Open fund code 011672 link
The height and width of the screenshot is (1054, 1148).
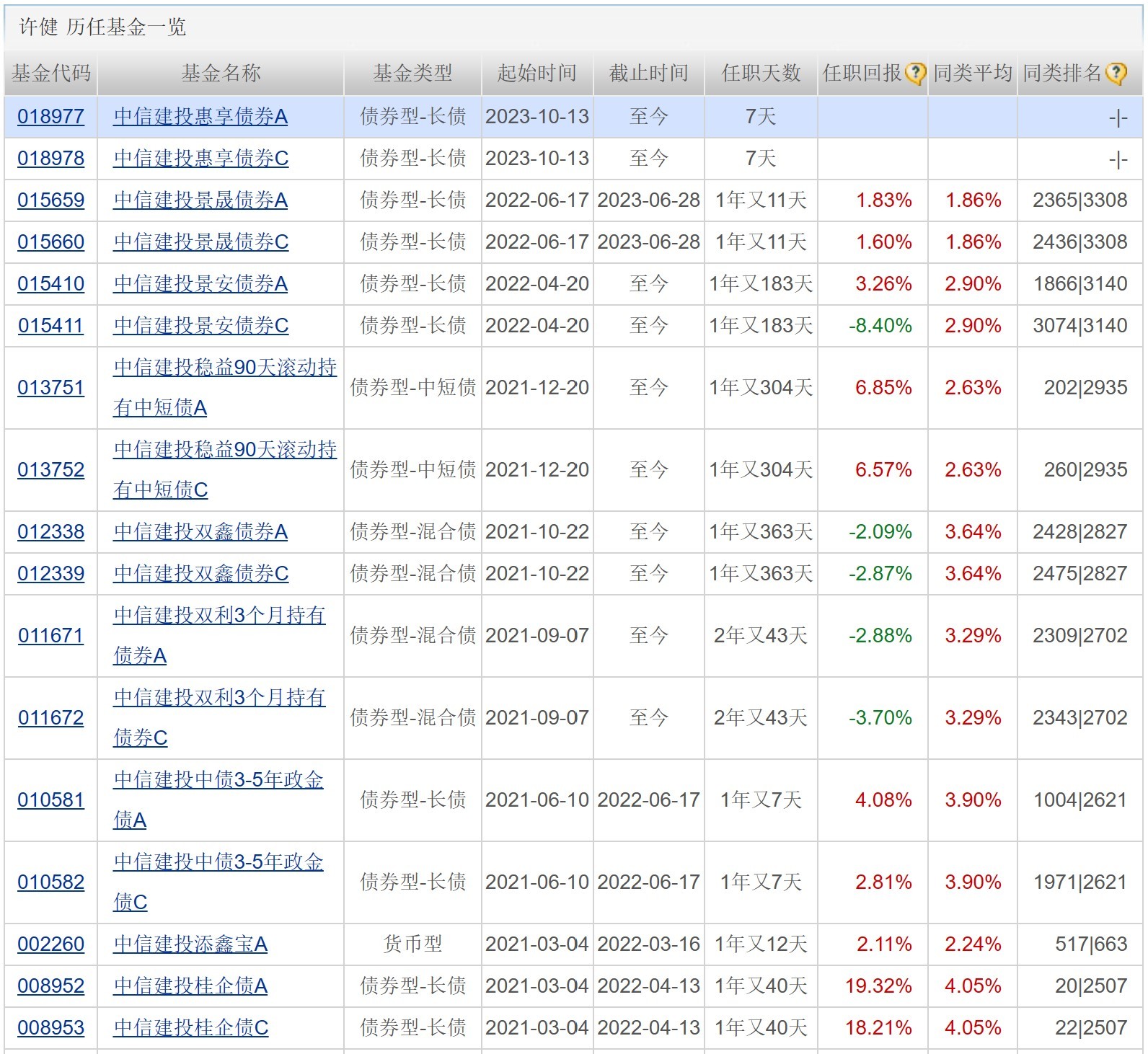click(x=50, y=718)
